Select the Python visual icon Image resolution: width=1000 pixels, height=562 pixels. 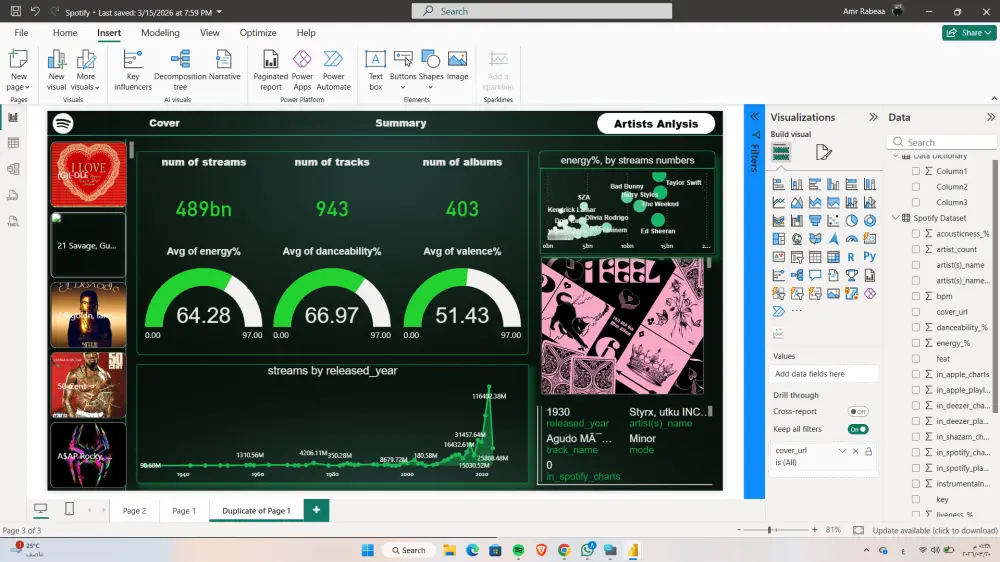click(x=870, y=257)
